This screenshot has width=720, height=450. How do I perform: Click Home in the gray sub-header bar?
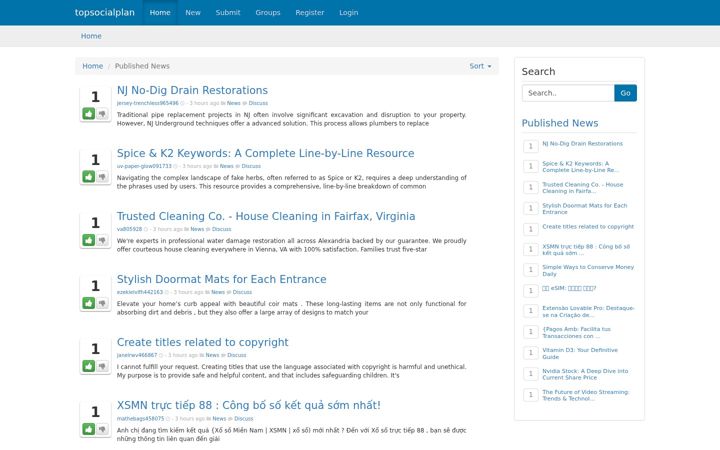(91, 36)
